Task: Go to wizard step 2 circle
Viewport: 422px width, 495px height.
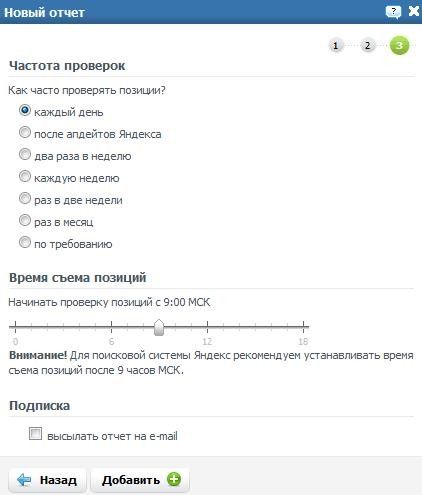Action: 367,45
